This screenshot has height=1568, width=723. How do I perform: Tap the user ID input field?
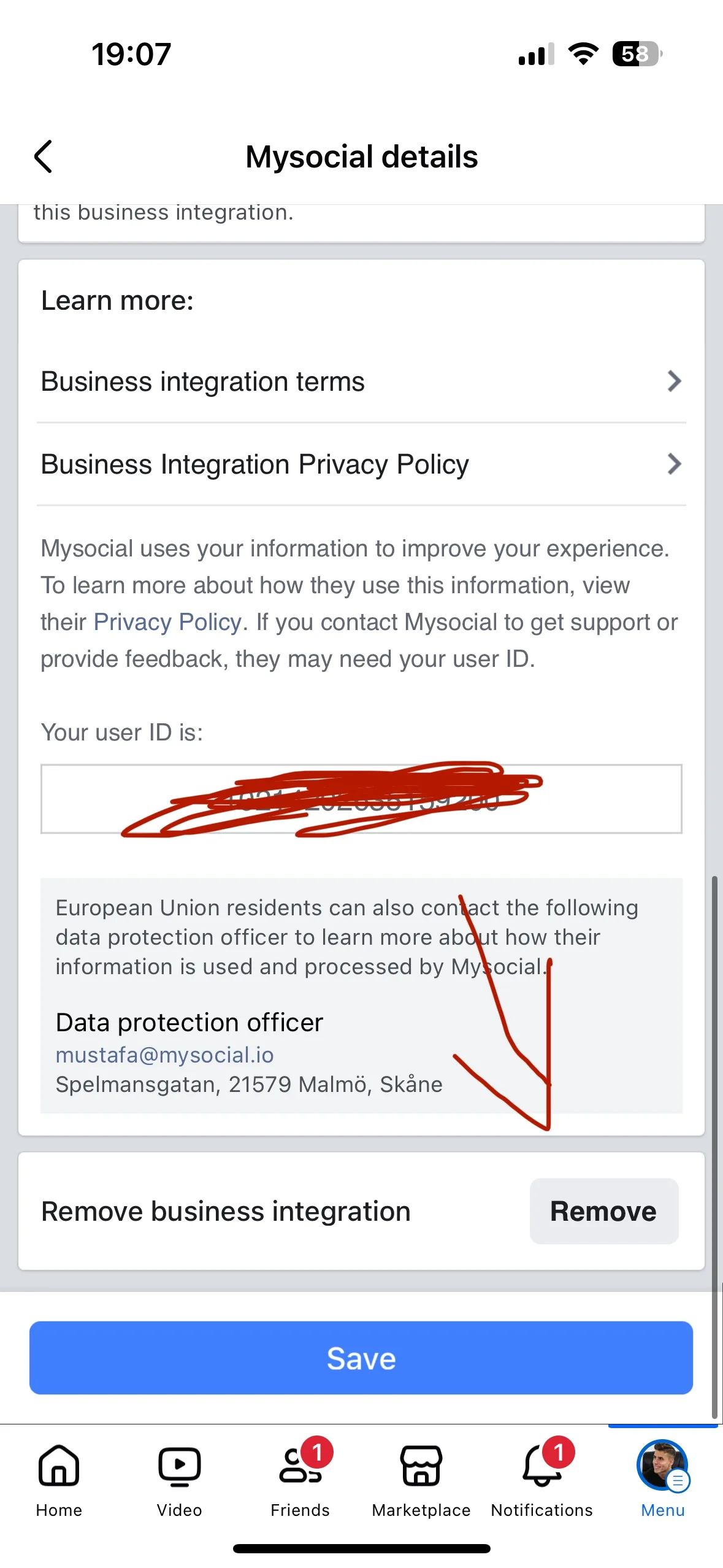pos(361,799)
